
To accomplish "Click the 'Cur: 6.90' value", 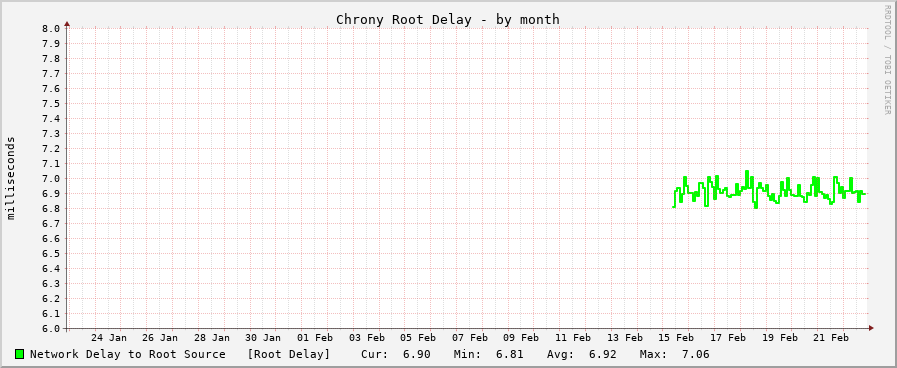I will [x=395, y=354].
